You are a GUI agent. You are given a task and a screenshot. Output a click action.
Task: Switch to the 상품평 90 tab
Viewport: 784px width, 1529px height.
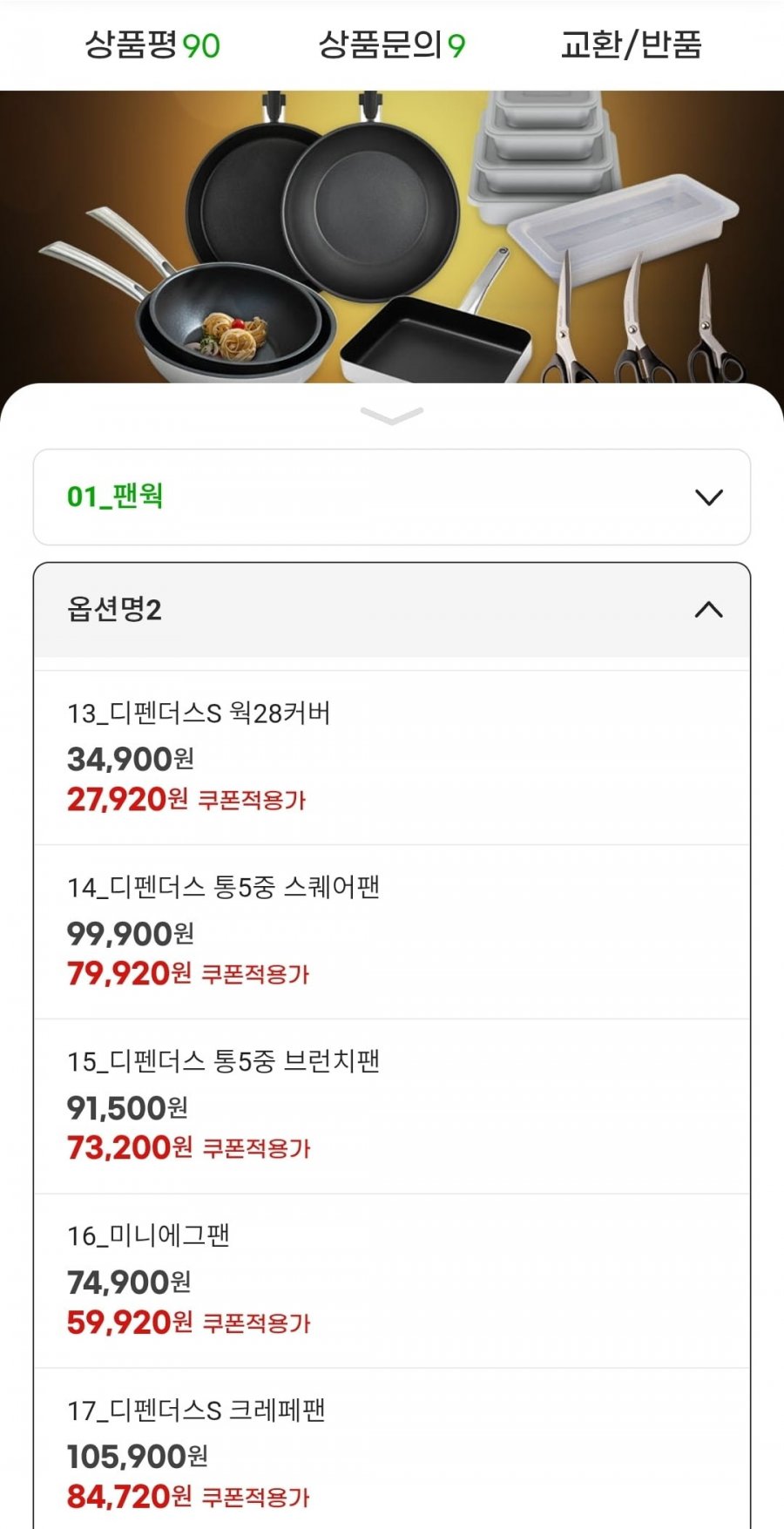(x=152, y=45)
